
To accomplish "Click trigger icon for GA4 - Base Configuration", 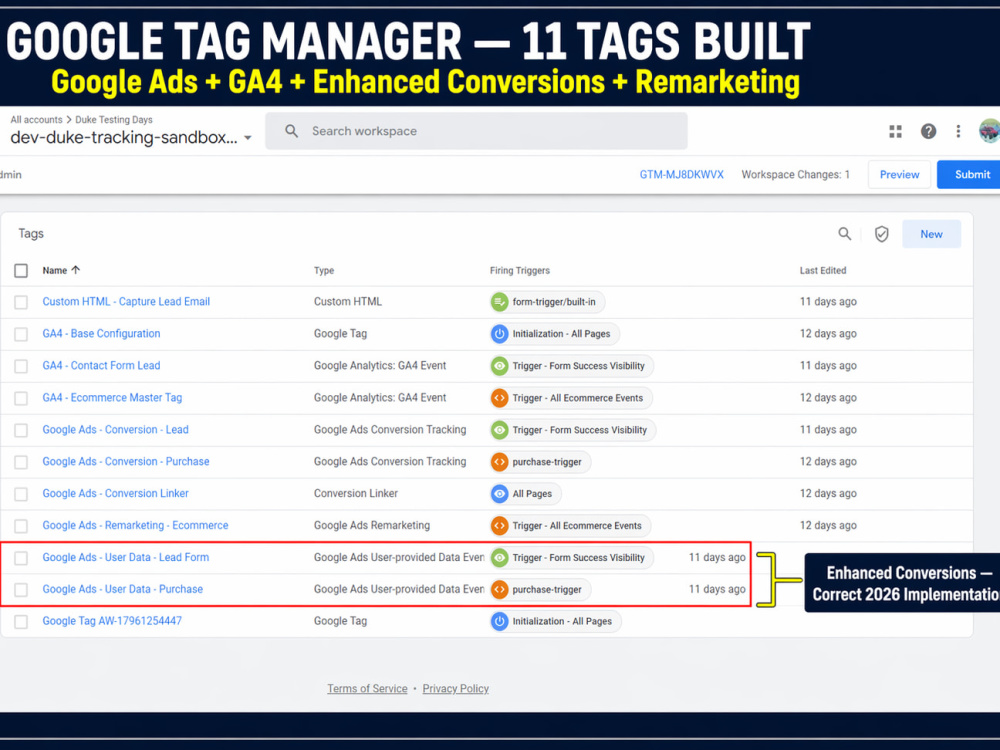I will pyautogui.click(x=499, y=334).
